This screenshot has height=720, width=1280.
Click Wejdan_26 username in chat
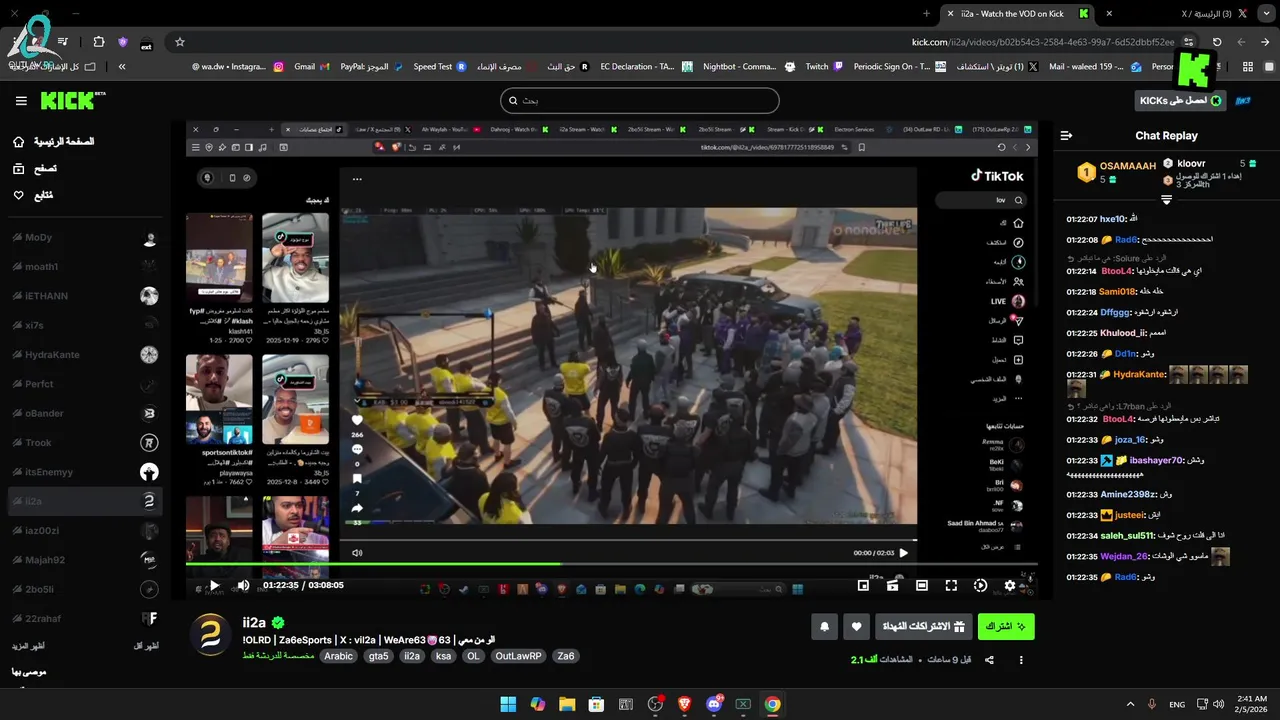1124,556
